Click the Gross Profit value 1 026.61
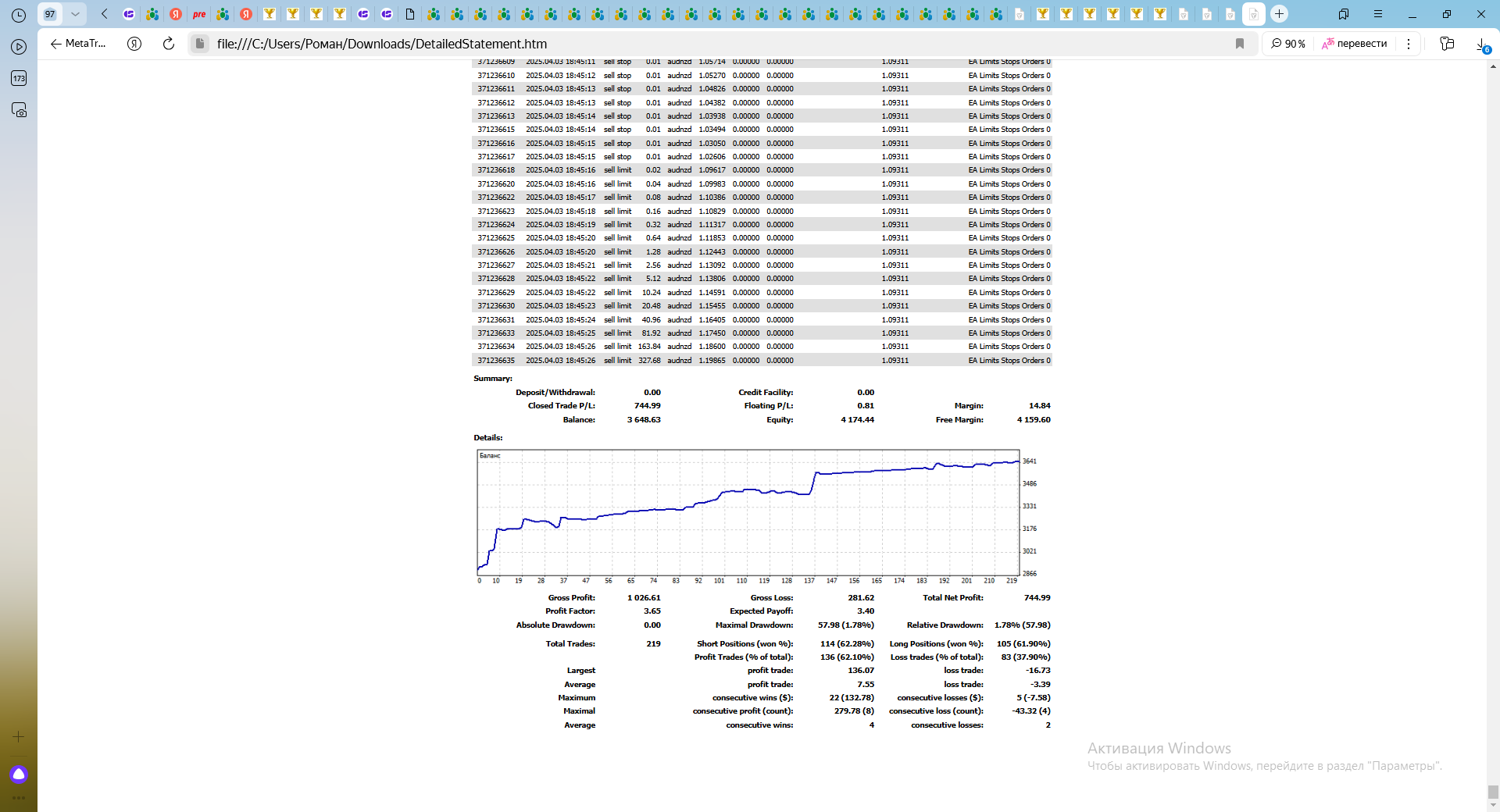The height and width of the screenshot is (812, 1500). pos(644,598)
